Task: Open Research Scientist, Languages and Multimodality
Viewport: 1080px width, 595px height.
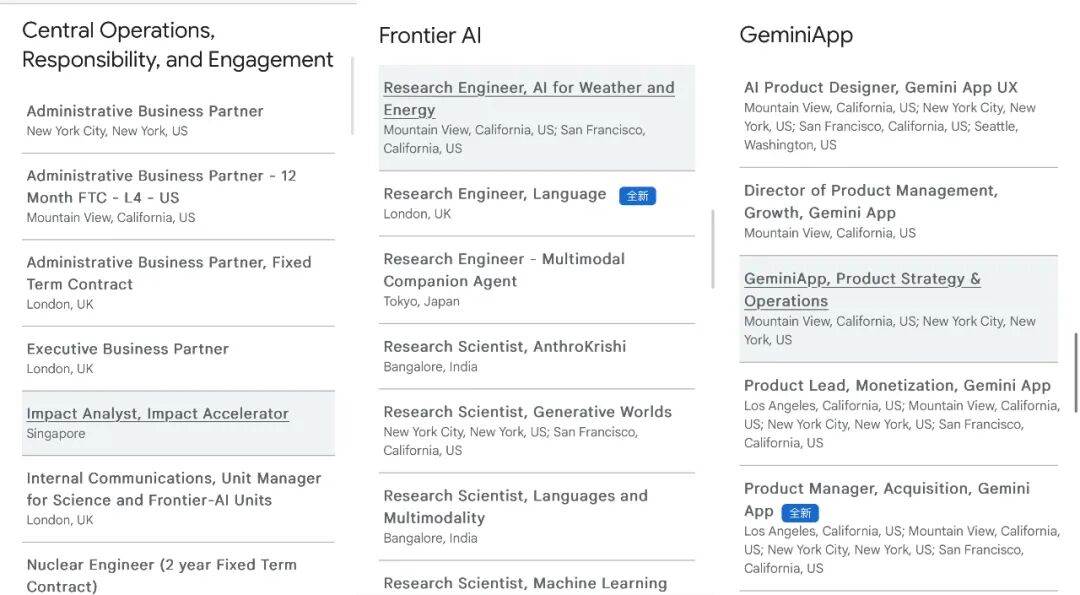Action: click(x=515, y=507)
